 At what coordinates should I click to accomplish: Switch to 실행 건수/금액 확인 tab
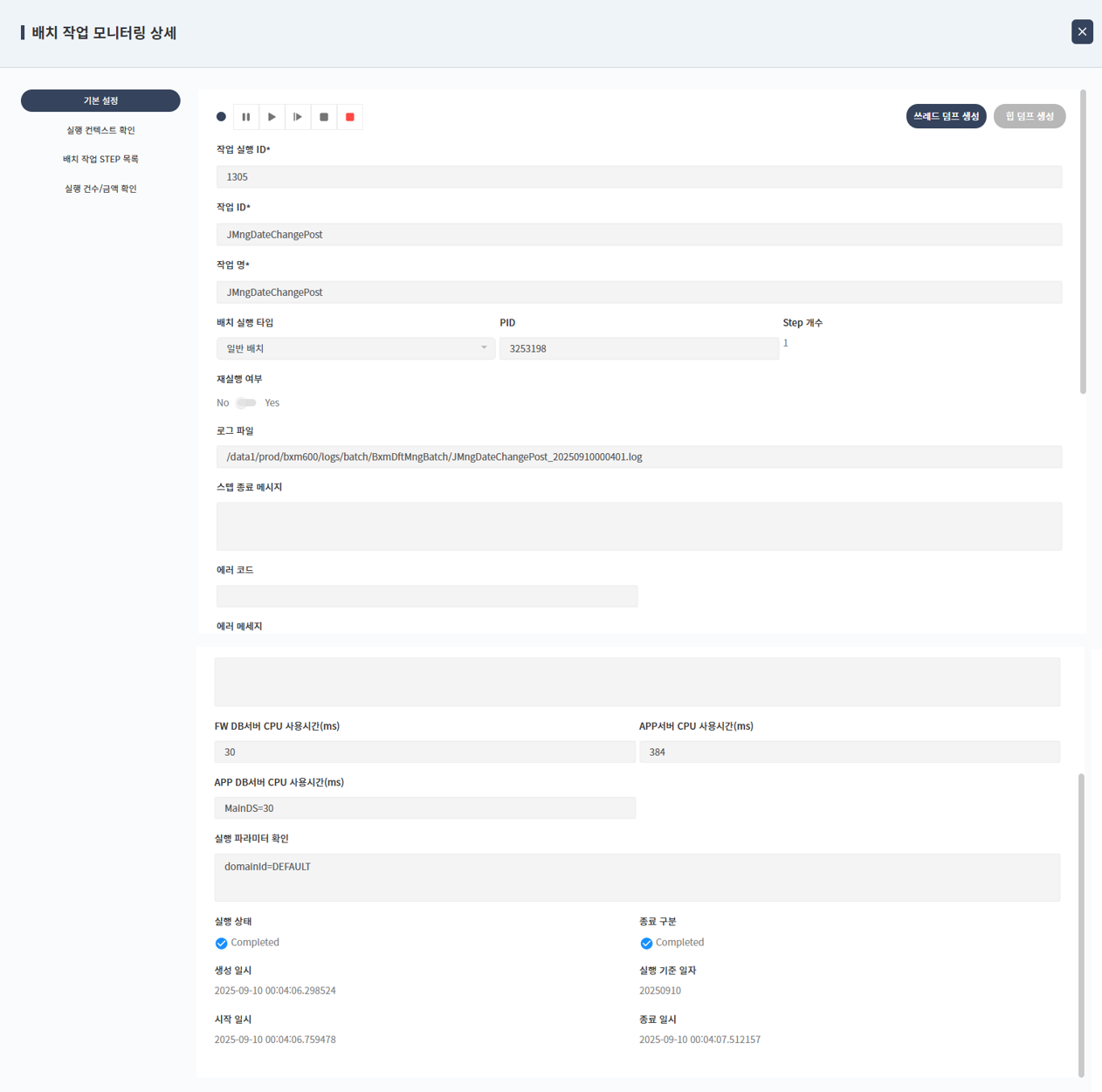point(100,189)
